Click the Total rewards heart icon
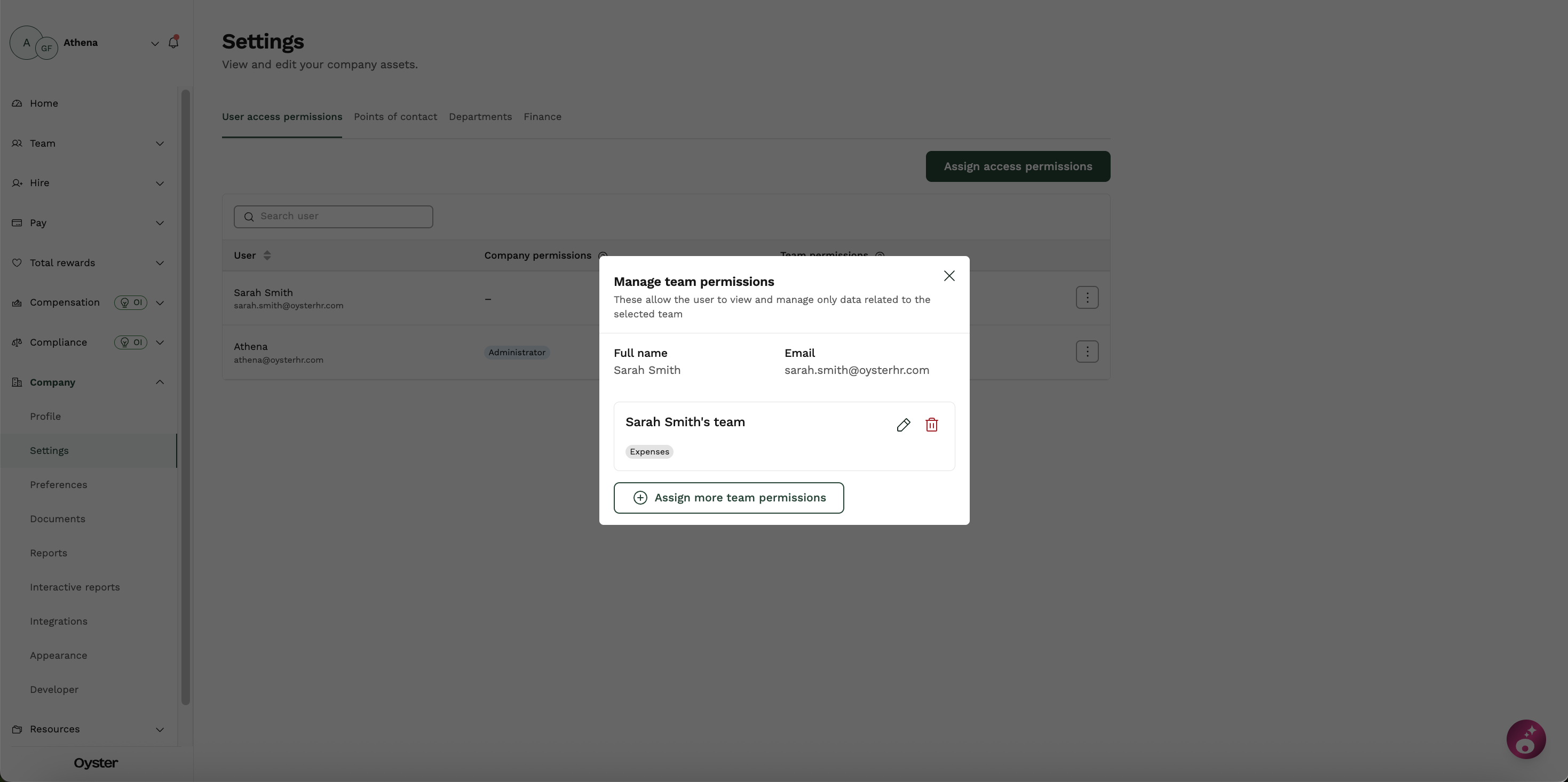The height and width of the screenshot is (782, 1568). pos(17,263)
